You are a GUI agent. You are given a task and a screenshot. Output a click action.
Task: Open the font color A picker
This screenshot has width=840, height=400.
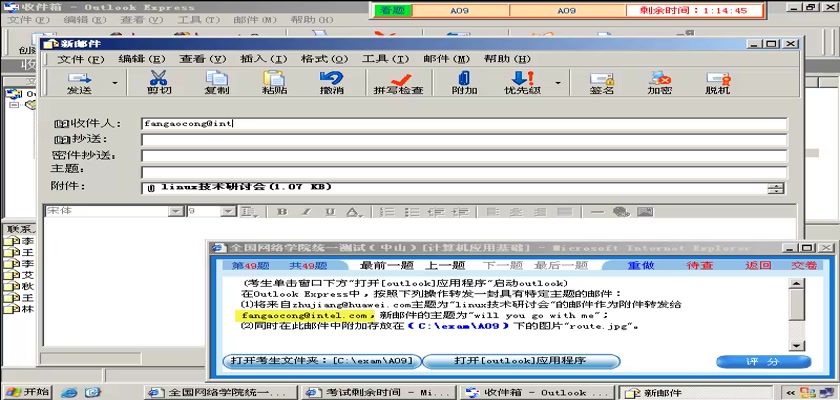click(x=352, y=212)
